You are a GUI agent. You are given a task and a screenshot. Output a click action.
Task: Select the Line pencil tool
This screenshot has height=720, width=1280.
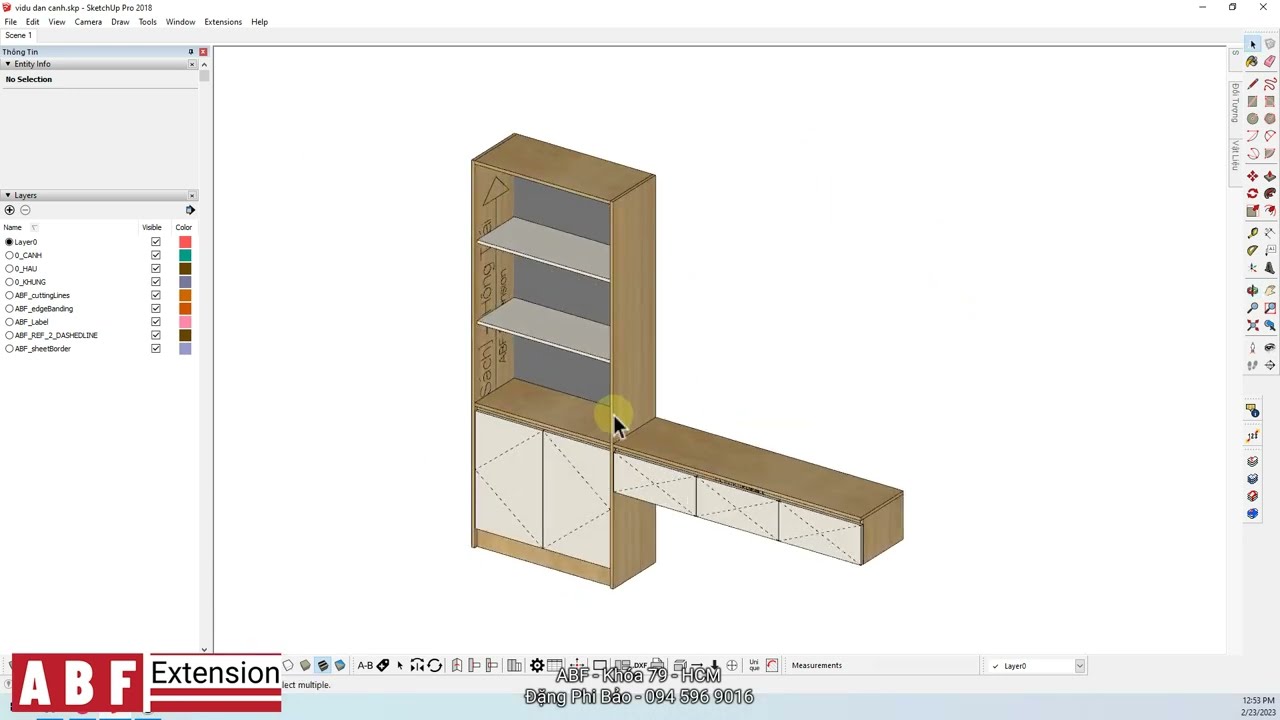[1253, 84]
